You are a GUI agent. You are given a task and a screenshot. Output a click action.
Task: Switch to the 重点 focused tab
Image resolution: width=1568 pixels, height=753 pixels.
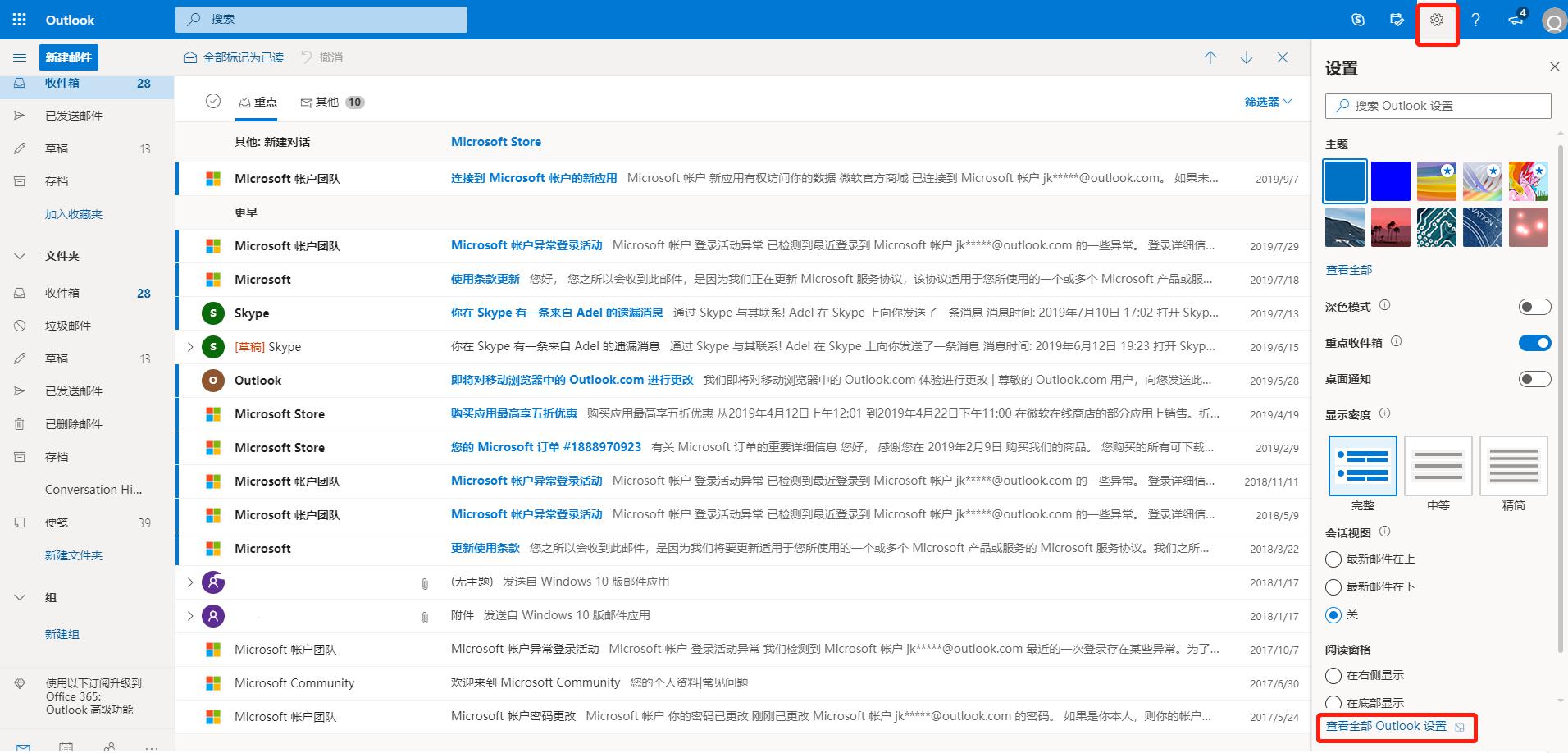coord(258,103)
